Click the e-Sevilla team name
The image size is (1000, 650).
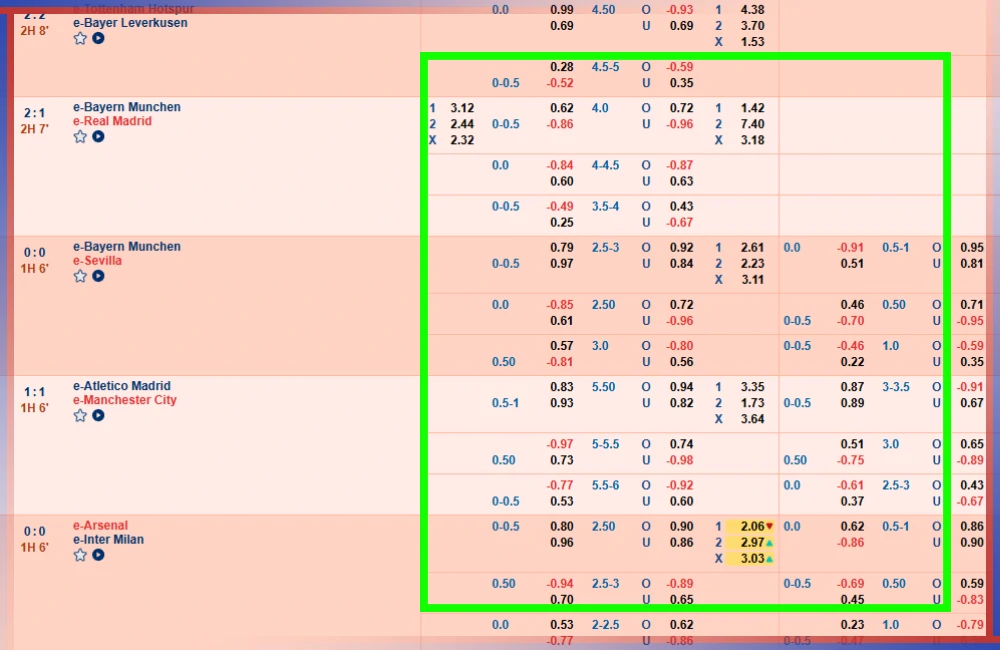pyautogui.click(x=97, y=261)
